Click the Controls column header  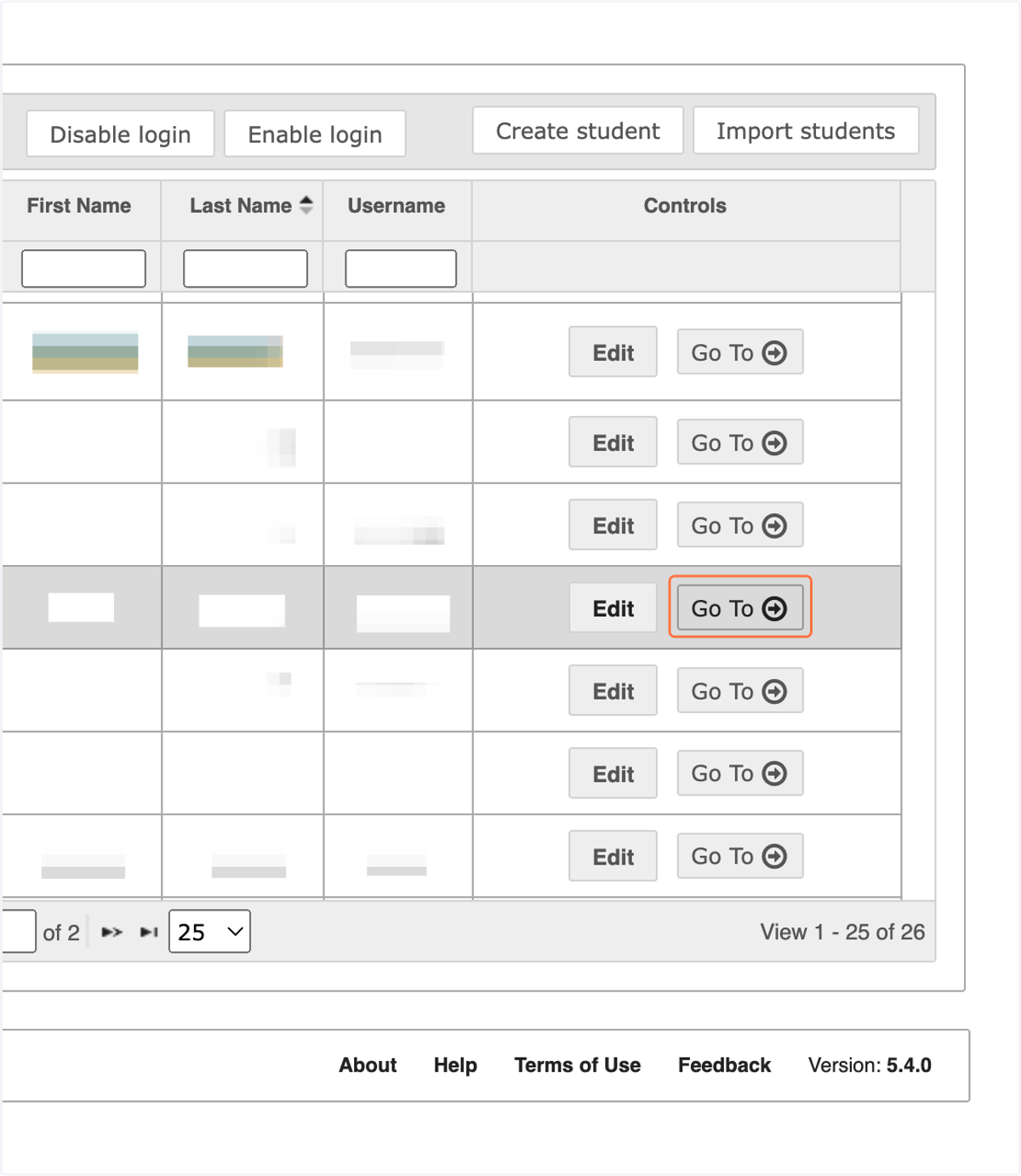[x=685, y=205]
